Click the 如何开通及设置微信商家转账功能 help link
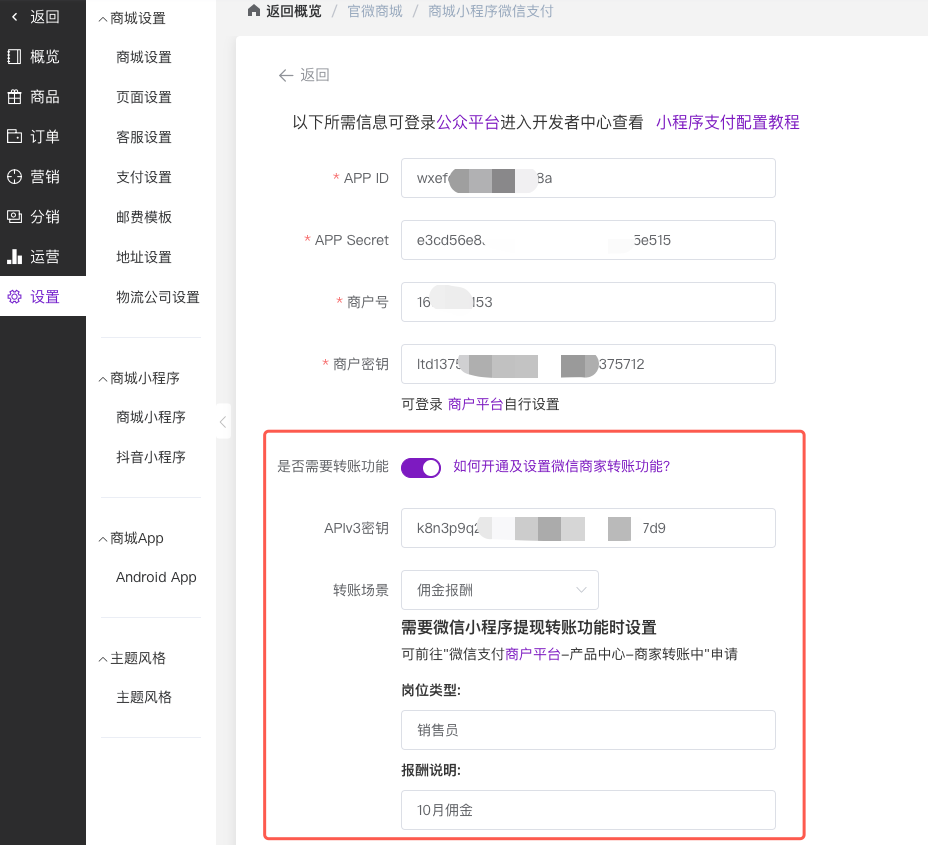The image size is (928, 845). [561, 466]
